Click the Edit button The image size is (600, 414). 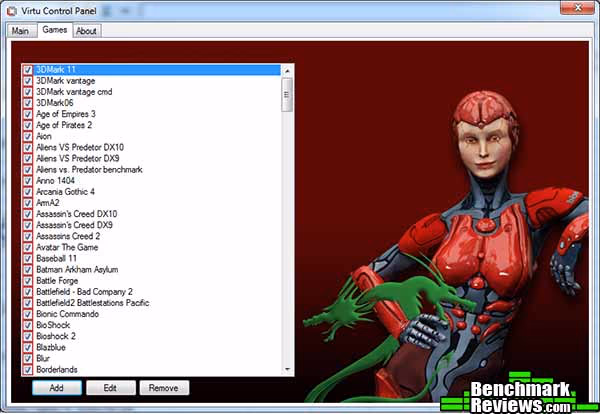tap(111, 388)
